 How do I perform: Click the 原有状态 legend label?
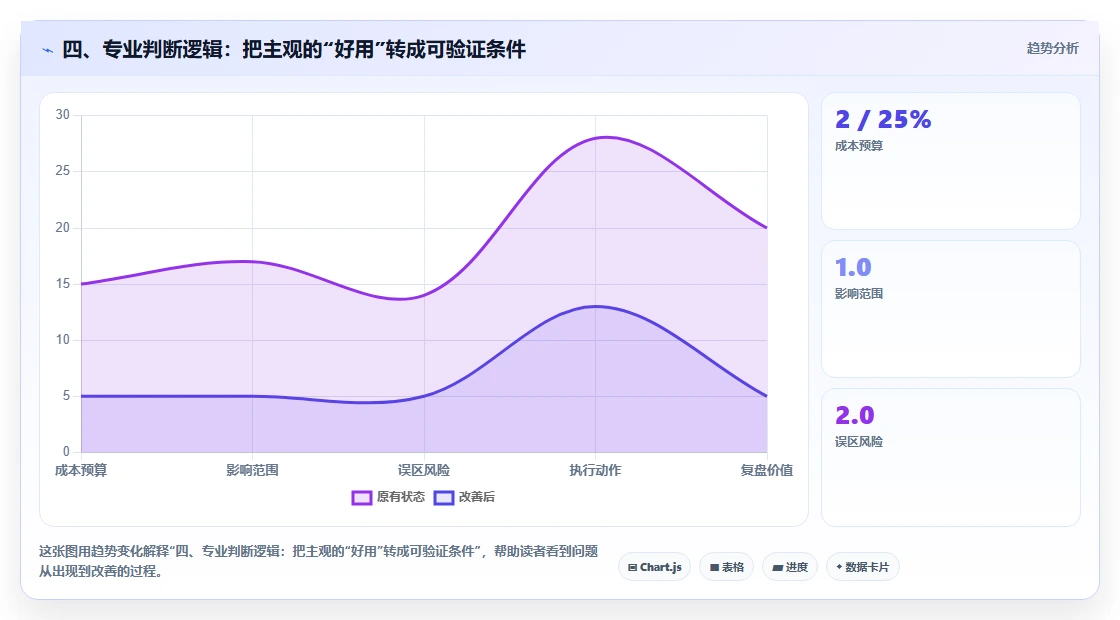[x=401, y=497]
